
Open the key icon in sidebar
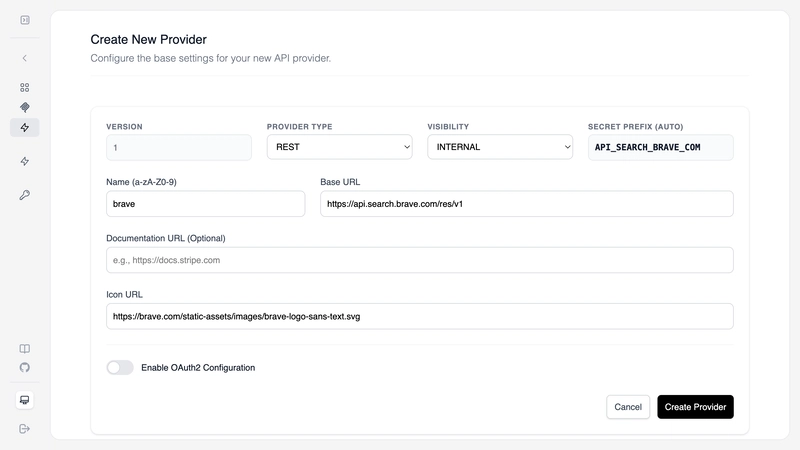click(x=25, y=195)
